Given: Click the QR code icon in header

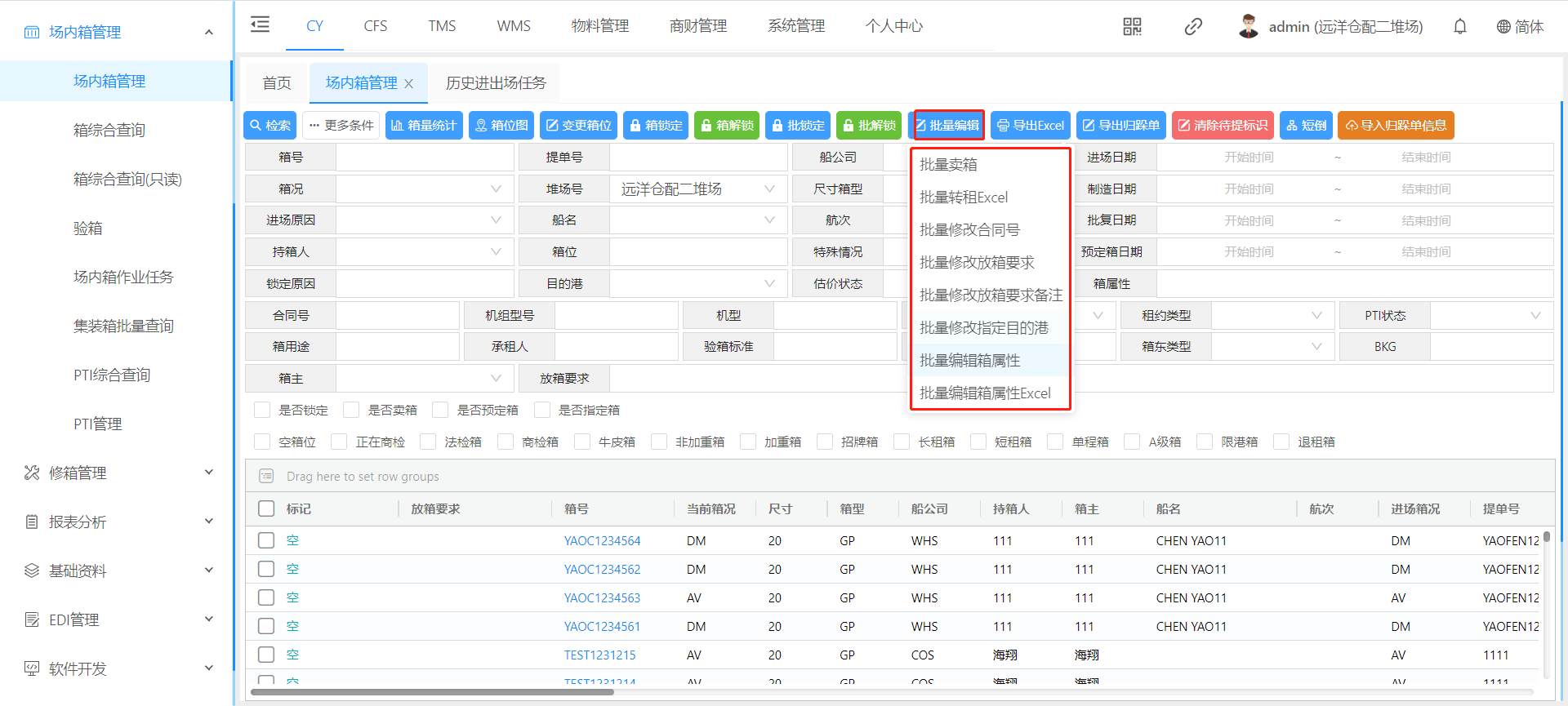Looking at the screenshot, I should (1132, 27).
